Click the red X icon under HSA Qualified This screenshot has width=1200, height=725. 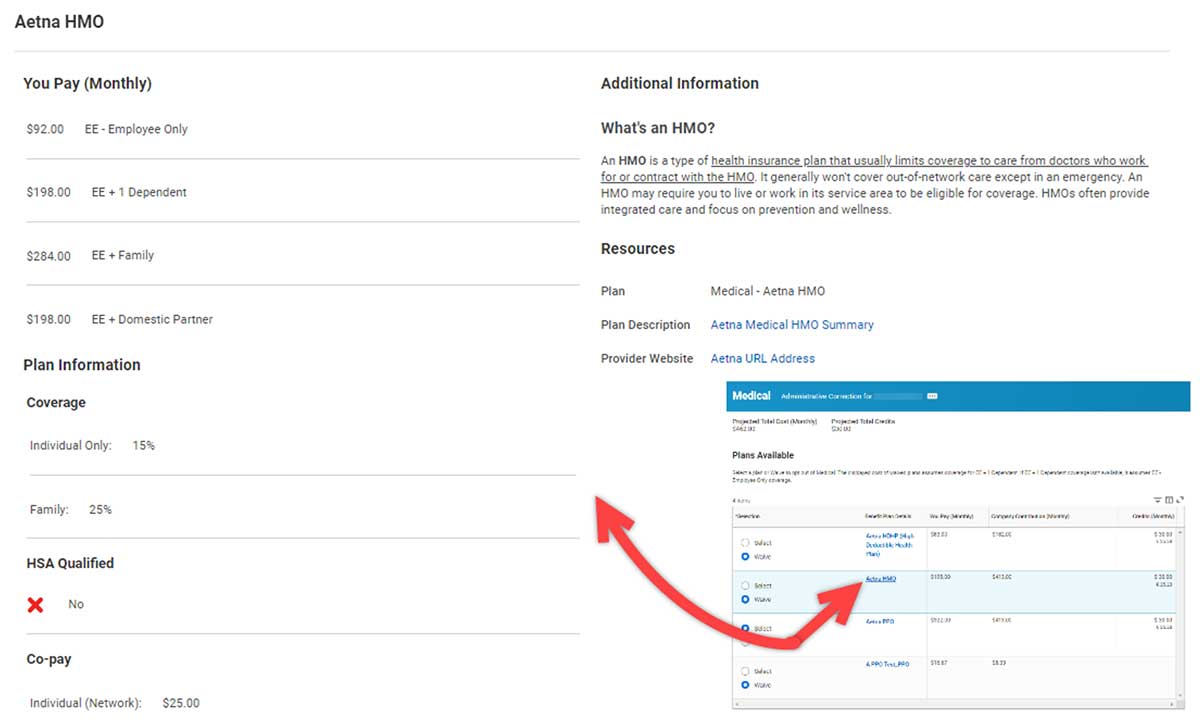tap(36, 604)
